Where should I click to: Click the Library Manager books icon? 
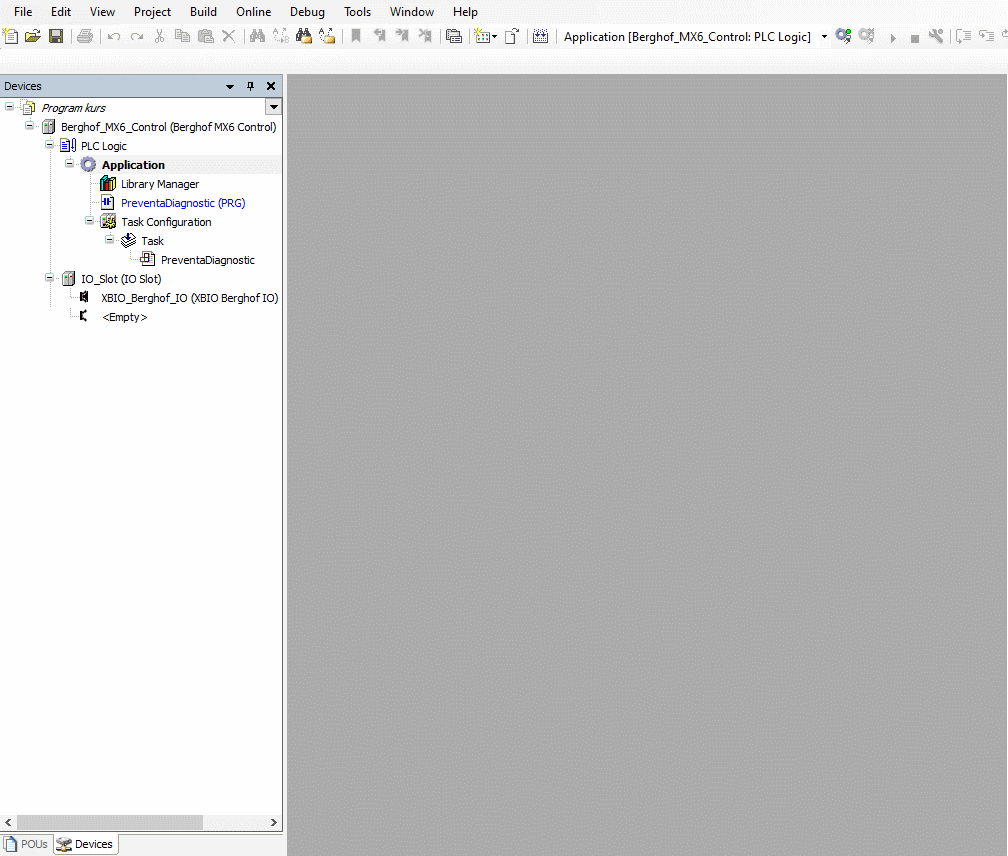pos(108,184)
